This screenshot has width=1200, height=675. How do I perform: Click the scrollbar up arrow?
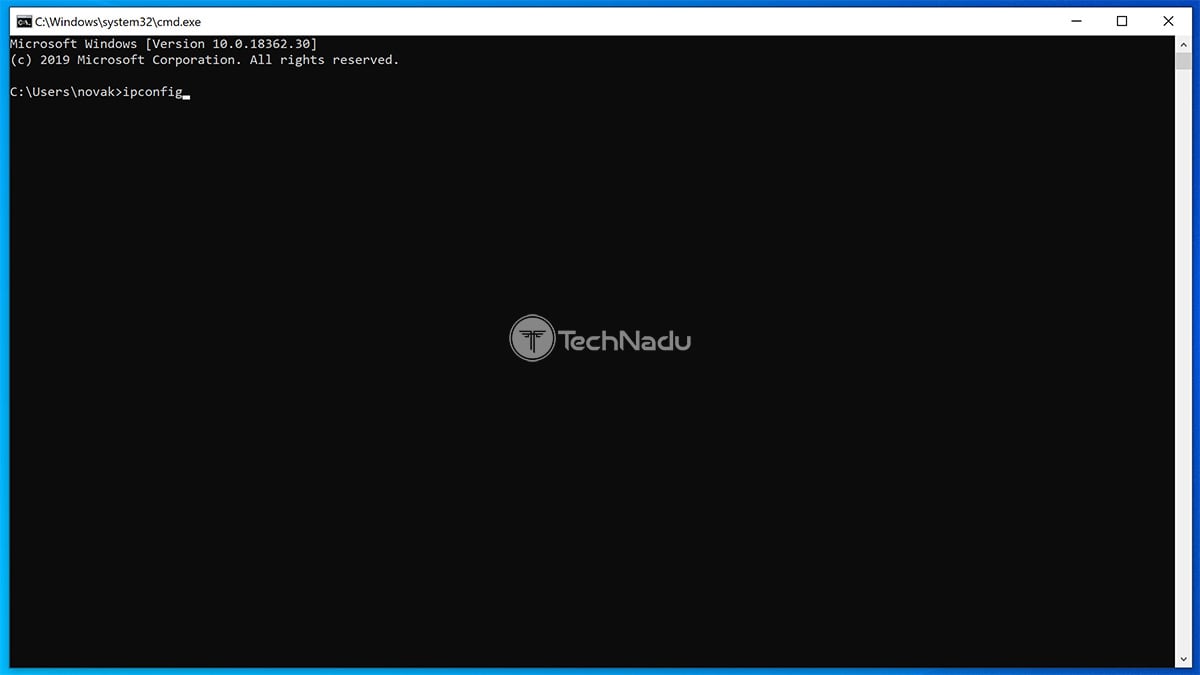tap(1183, 45)
